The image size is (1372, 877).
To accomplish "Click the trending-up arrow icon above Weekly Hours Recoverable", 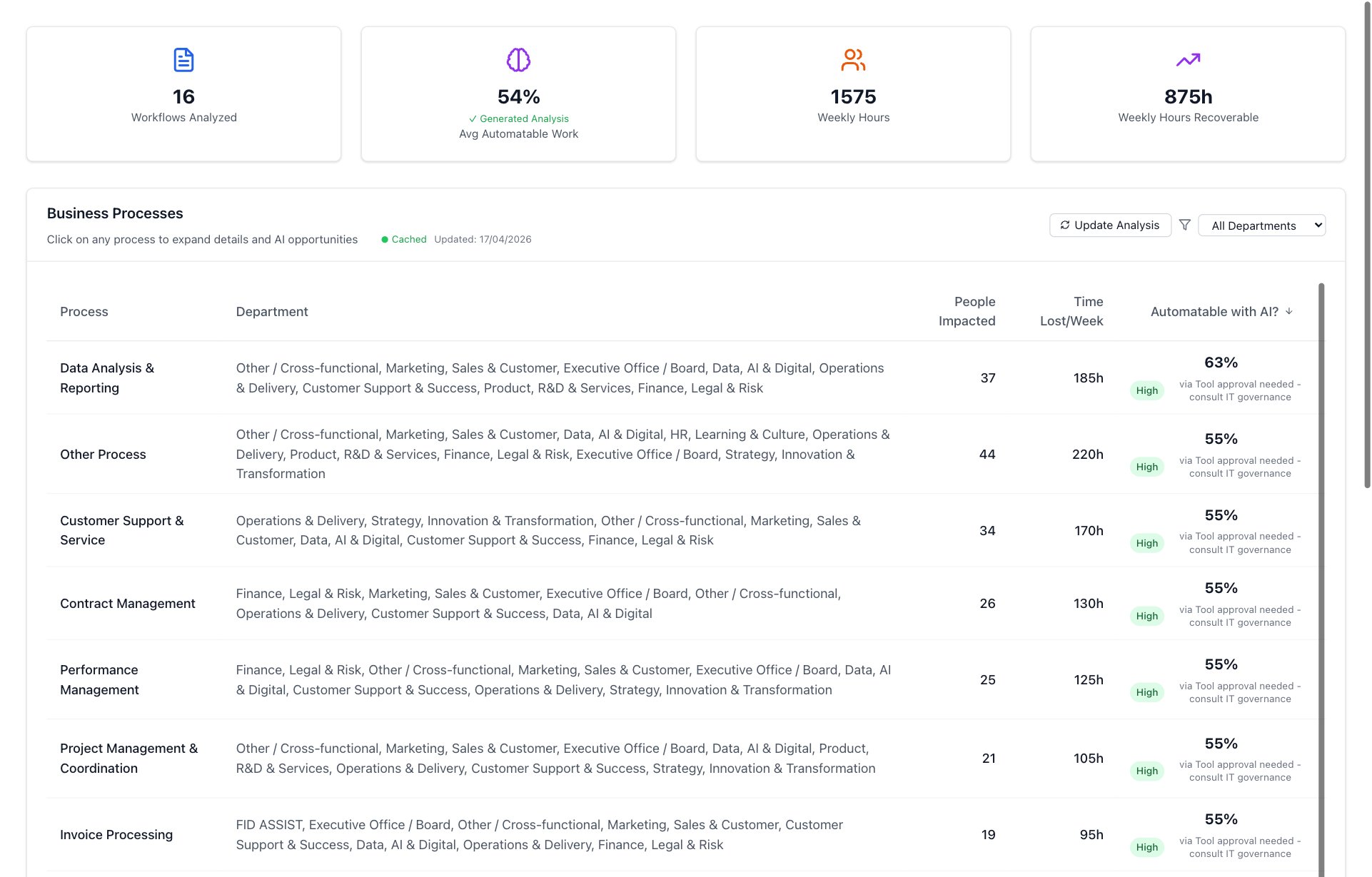I will coord(1188,60).
